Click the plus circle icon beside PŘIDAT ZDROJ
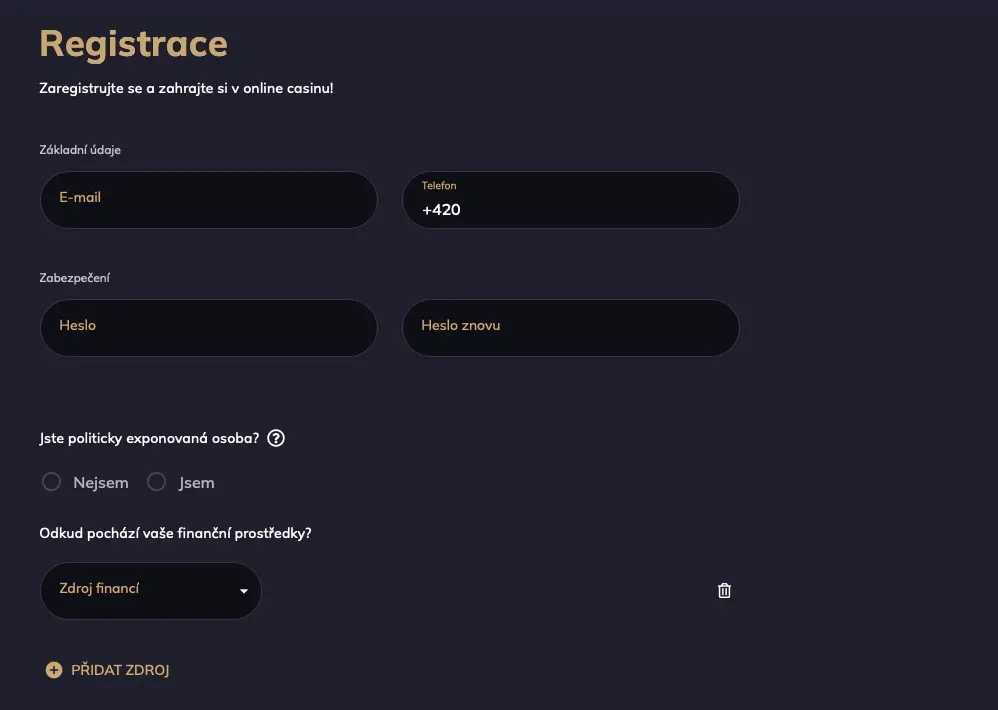Image resolution: width=998 pixels, height=710 pixels. (x=54, y=670)
